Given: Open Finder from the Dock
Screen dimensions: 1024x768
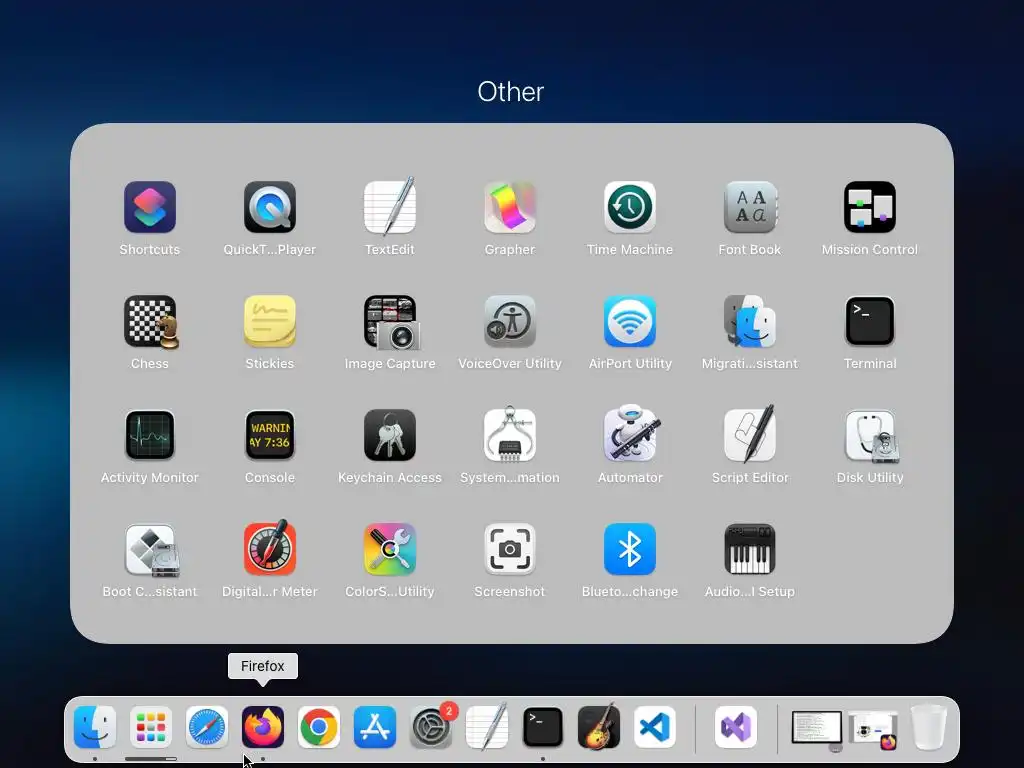Looking at the screenshot, I should point(95,727).
